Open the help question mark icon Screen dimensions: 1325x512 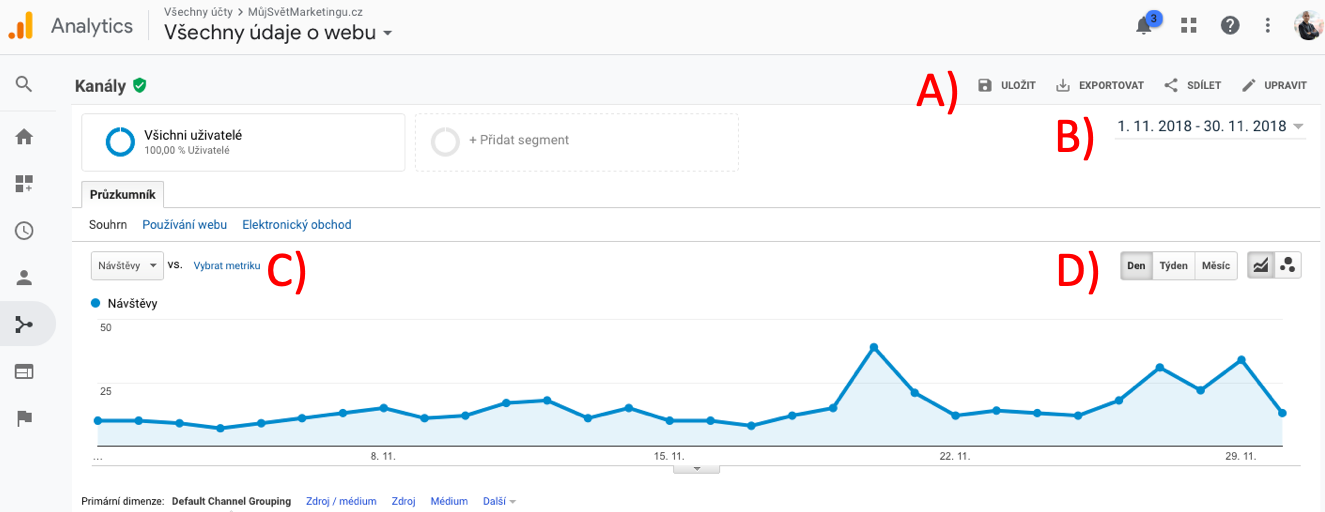click(1230, 26)
